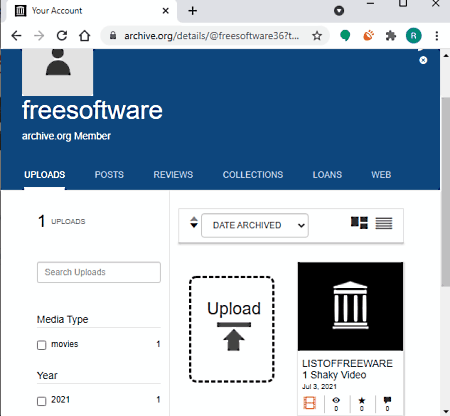
Task: Click the Jul 3, 2021 date
Action: point(319,387)
